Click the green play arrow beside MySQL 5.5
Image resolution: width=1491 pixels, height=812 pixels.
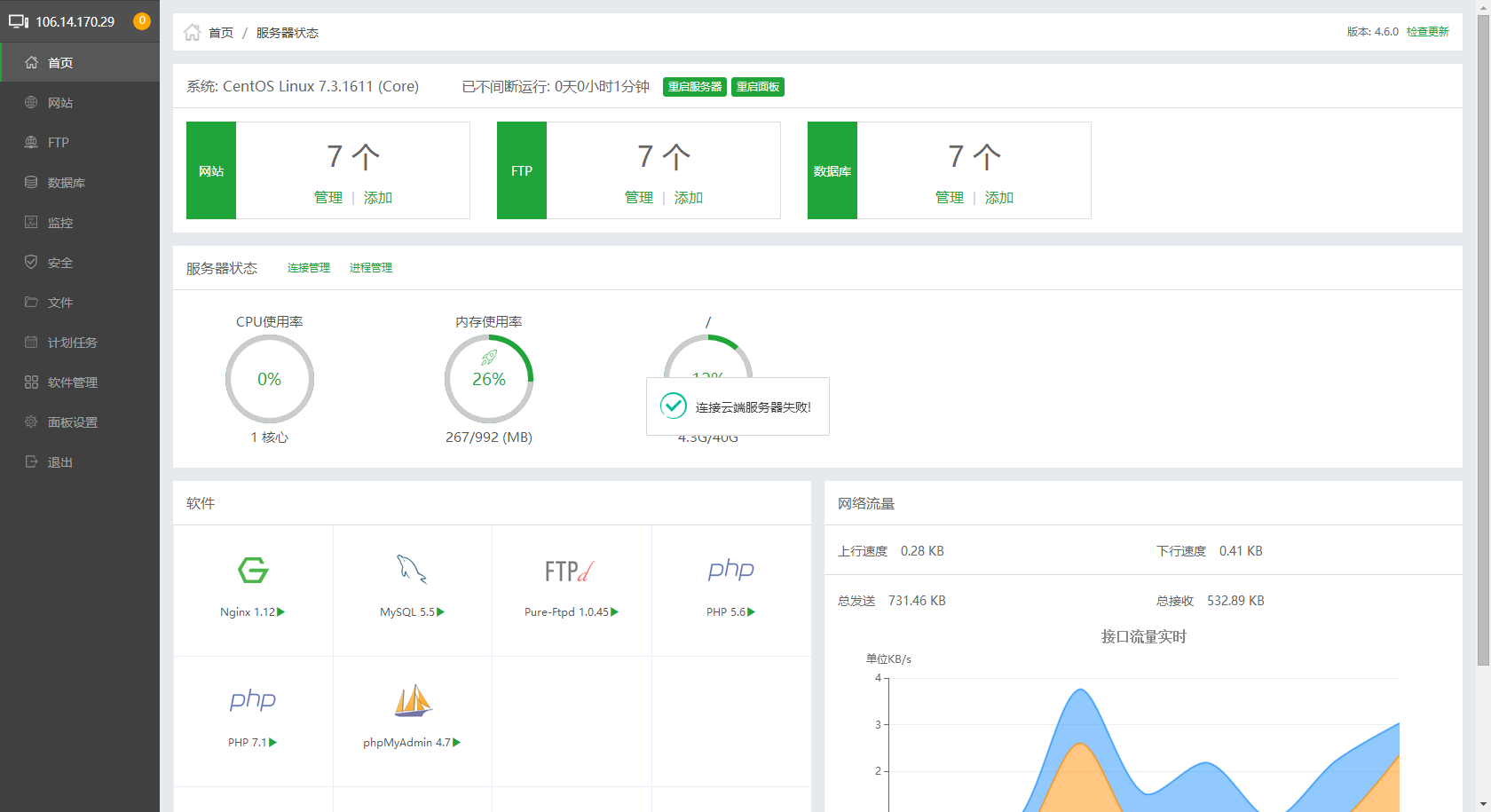pos(441,612)
